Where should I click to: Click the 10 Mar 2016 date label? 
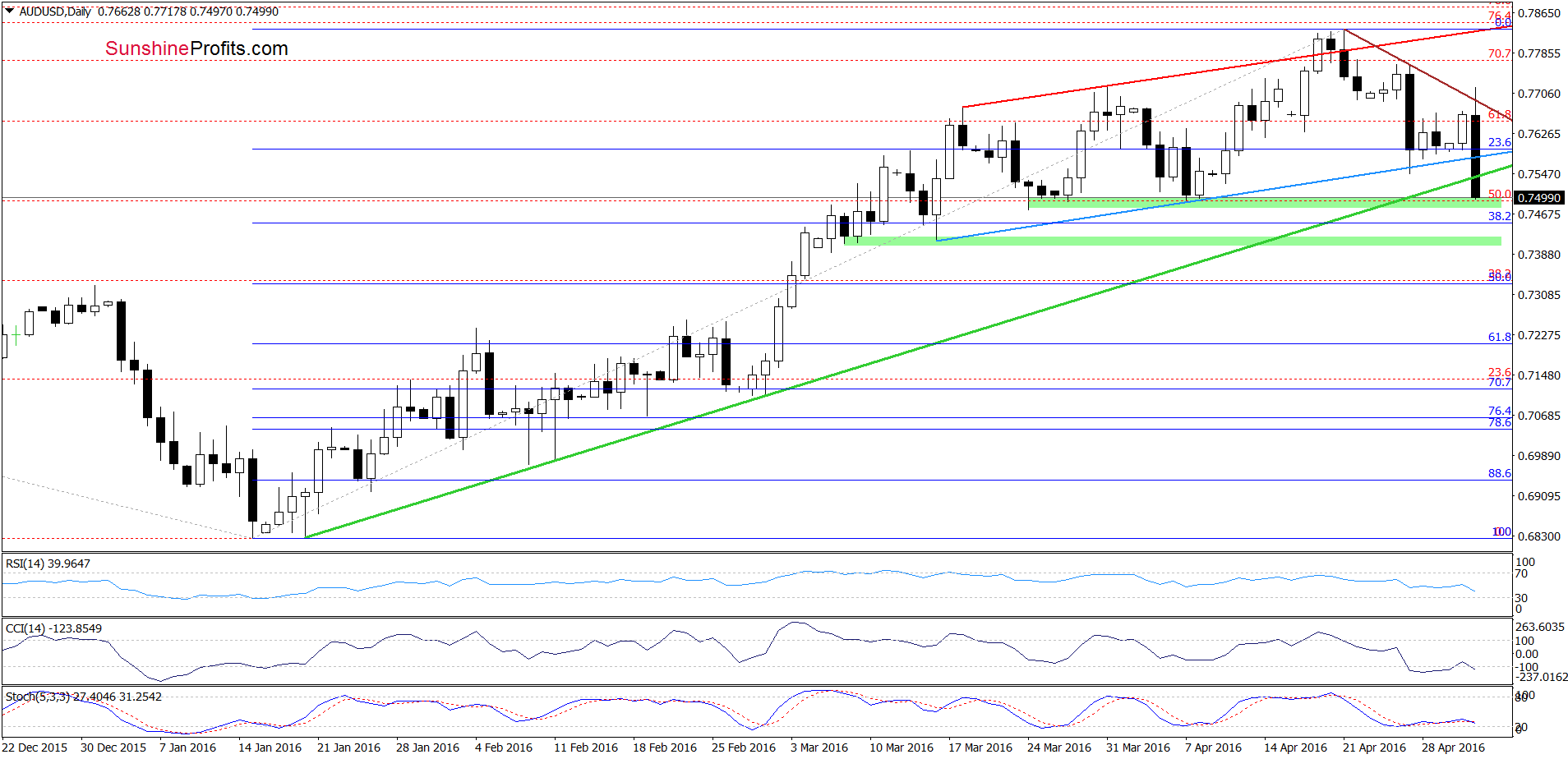coord(902,747)
